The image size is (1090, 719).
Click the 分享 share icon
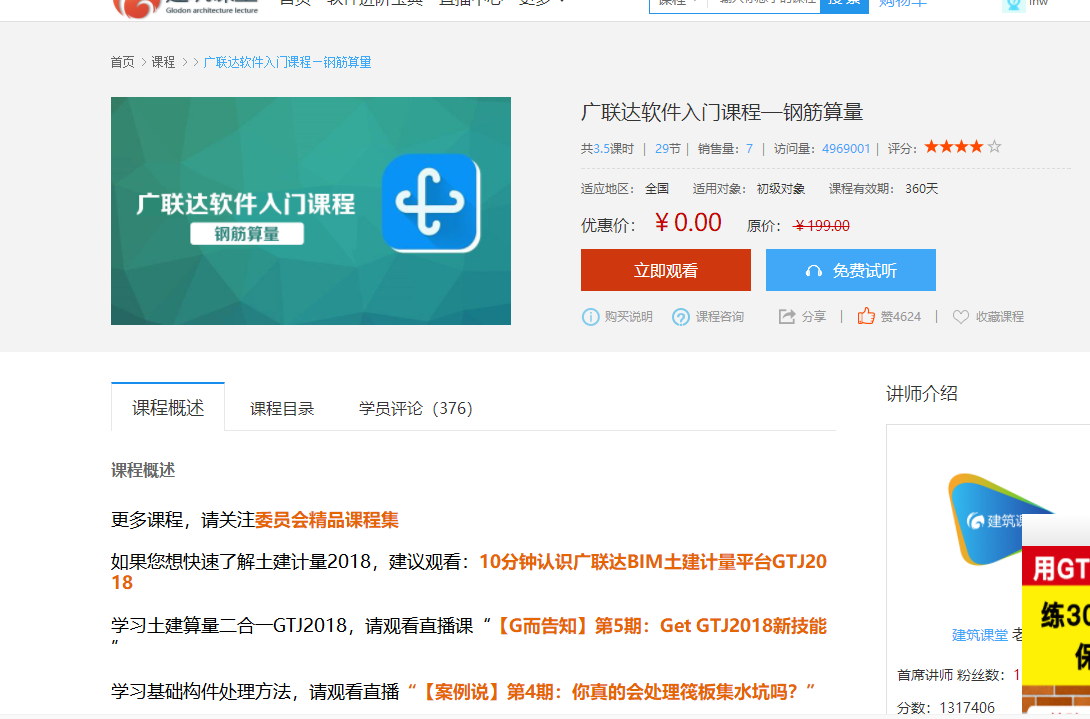click(x=787, y=317)
